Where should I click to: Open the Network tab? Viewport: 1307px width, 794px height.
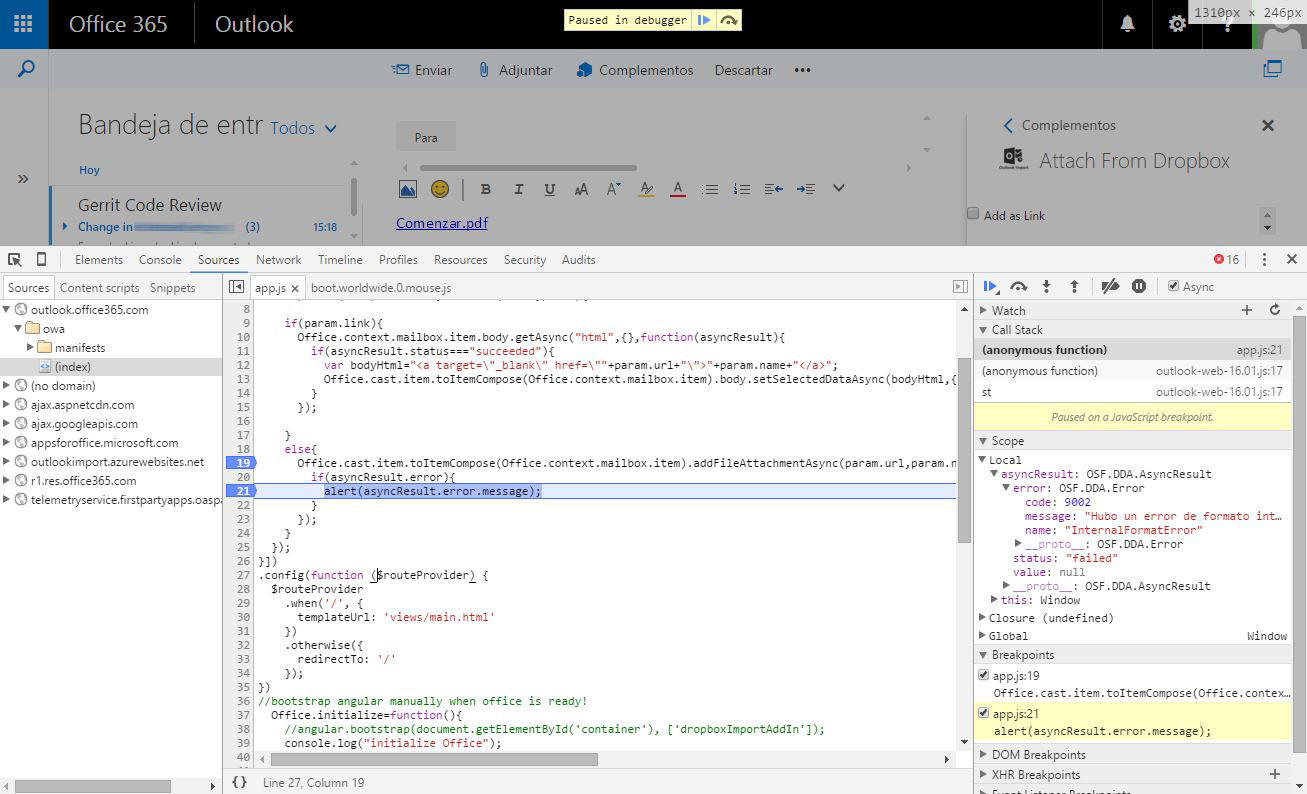278,260
